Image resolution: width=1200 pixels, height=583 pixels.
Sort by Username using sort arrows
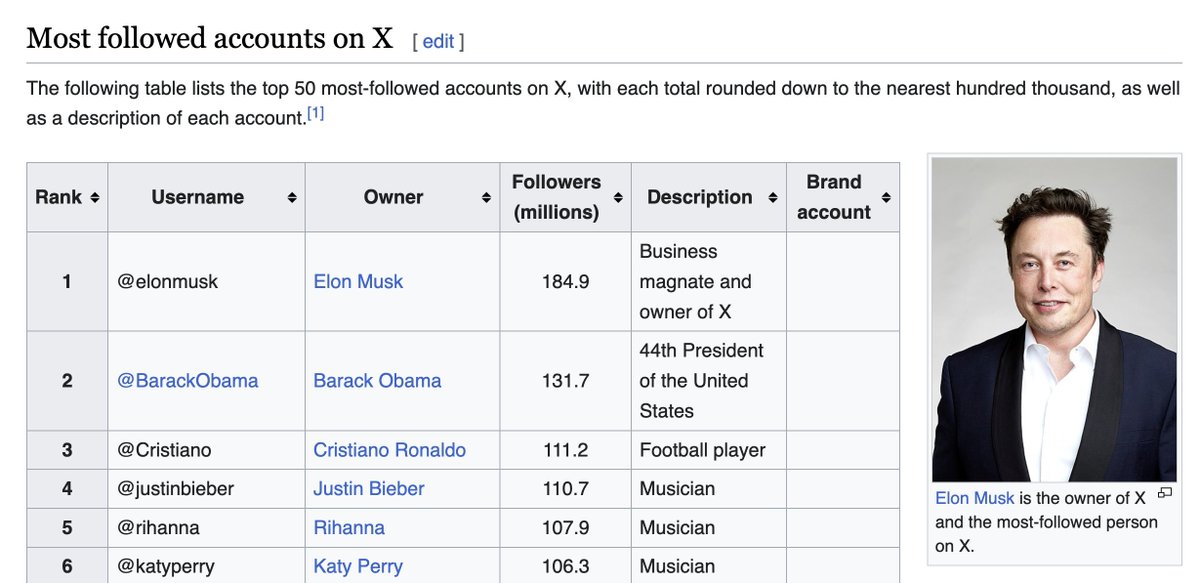[x=292, y=198]
